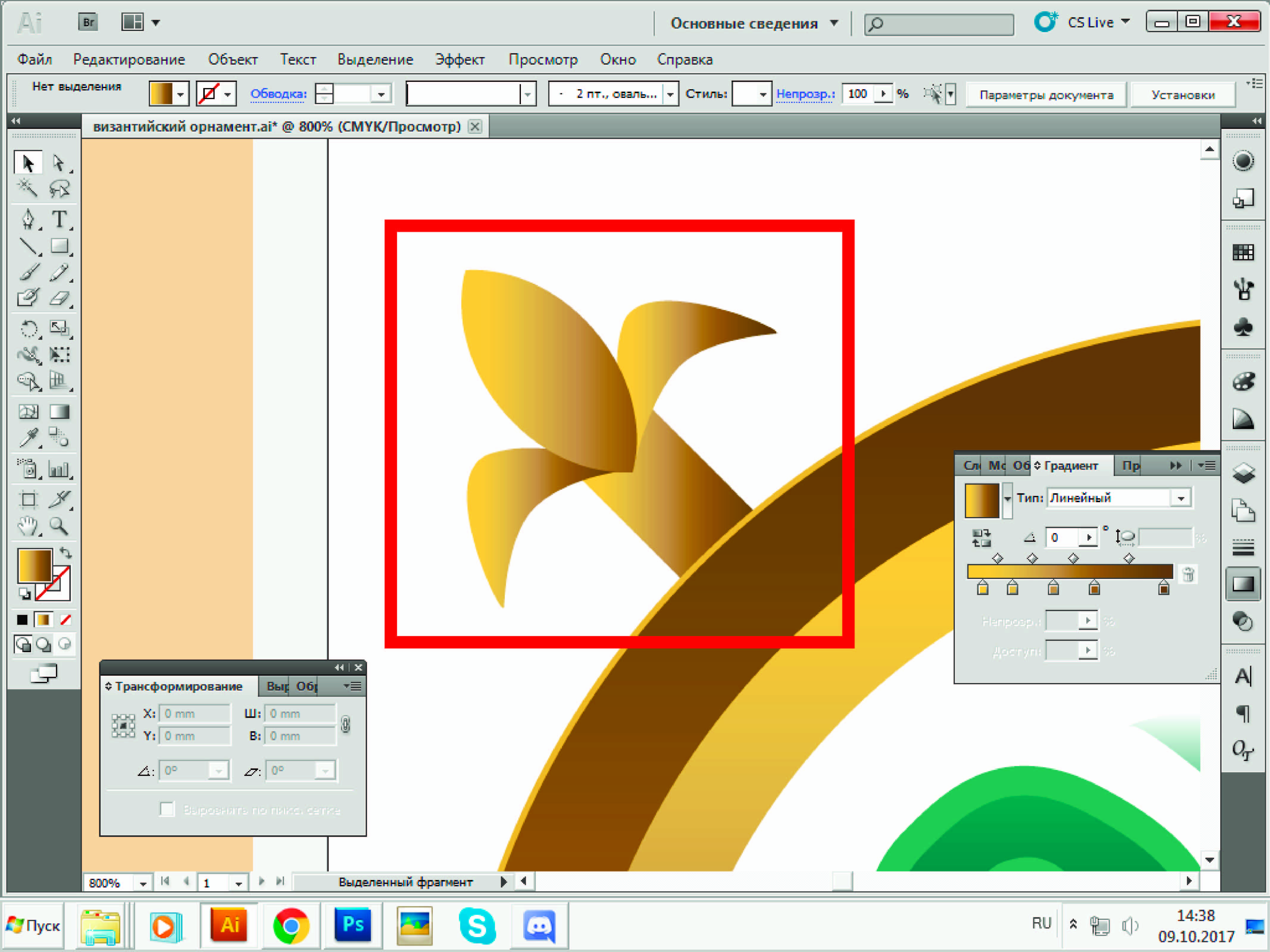The image size is (1270, 952).
Task: Click the reverse gradient icon
Action: point(981,538)
